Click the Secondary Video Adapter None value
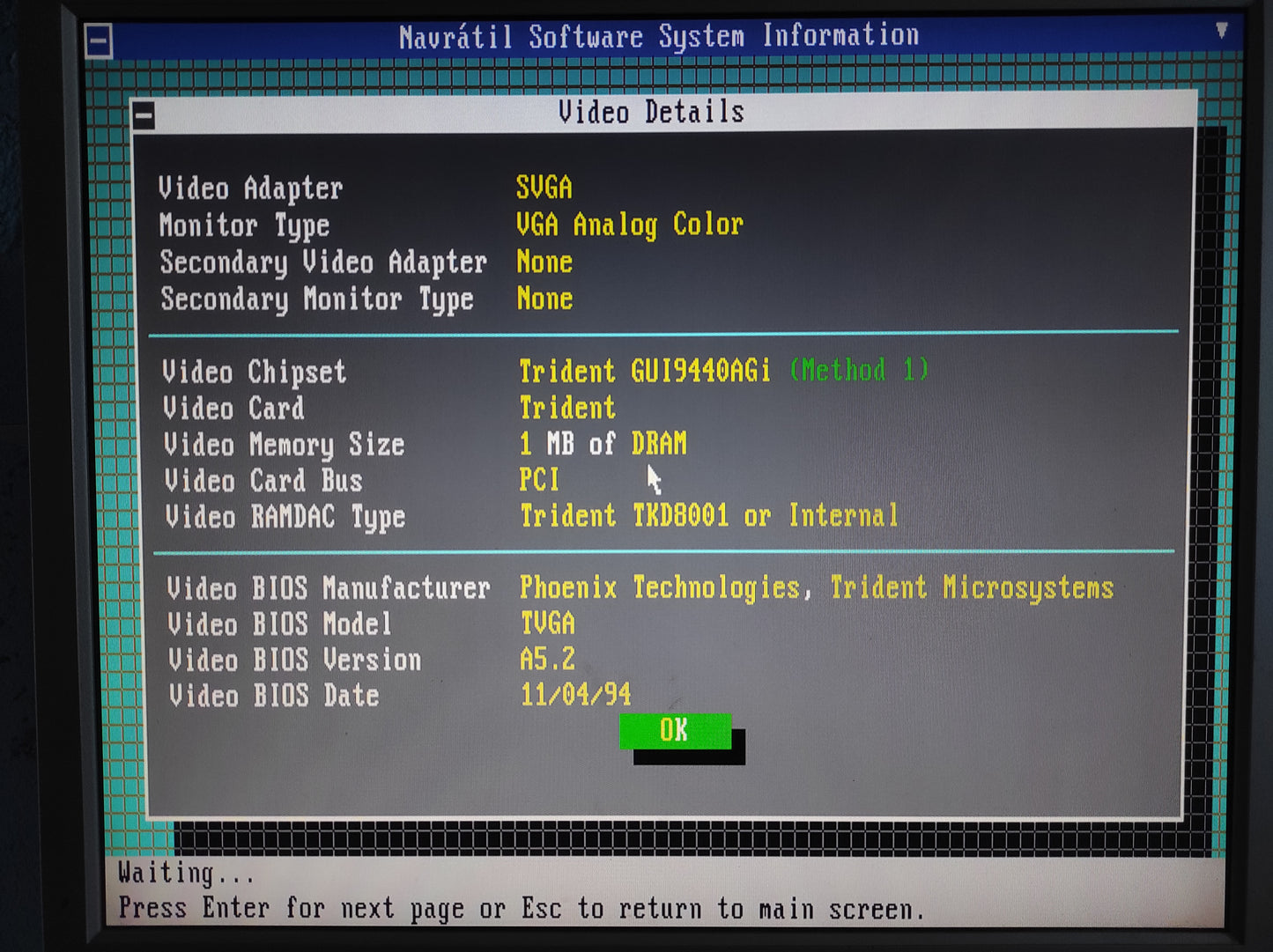Viewport: 1273px width, 952px height. [x=544, y=262]
